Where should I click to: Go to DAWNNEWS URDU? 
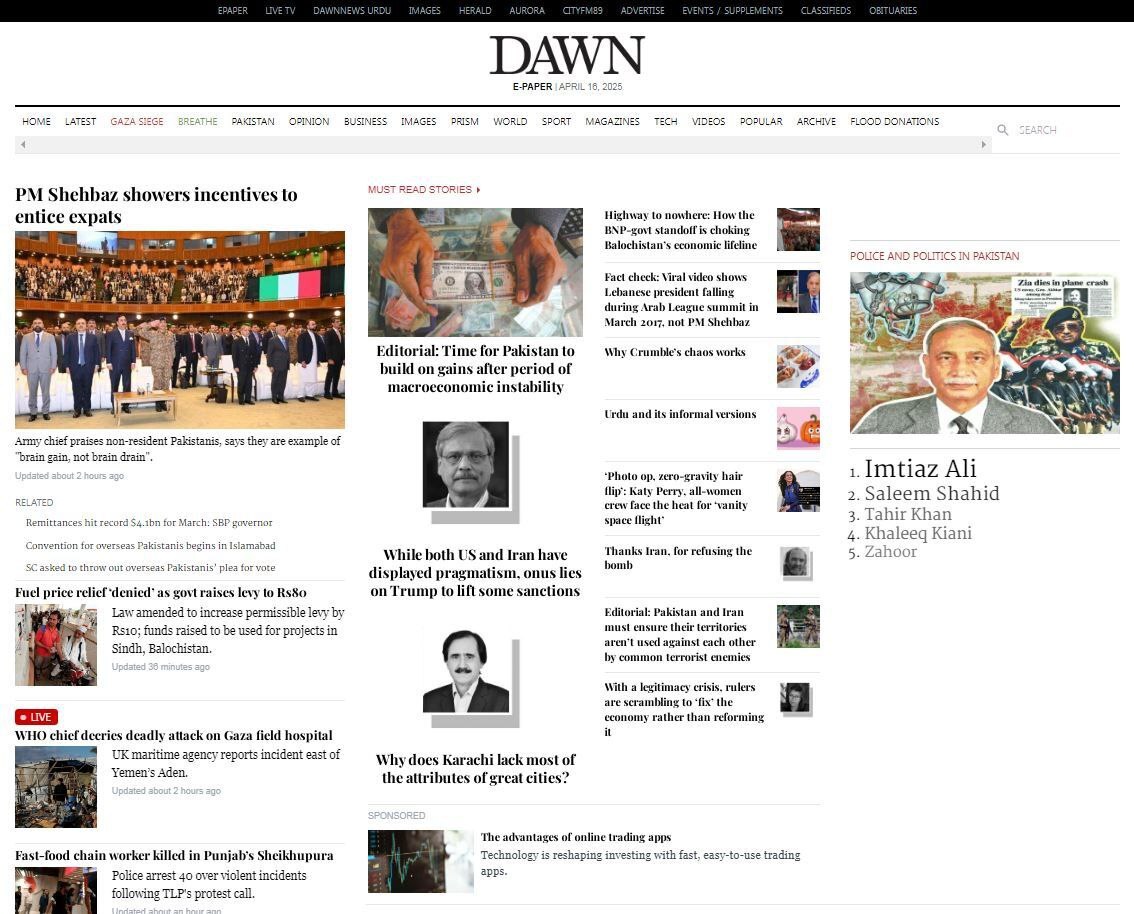(352, 11)
